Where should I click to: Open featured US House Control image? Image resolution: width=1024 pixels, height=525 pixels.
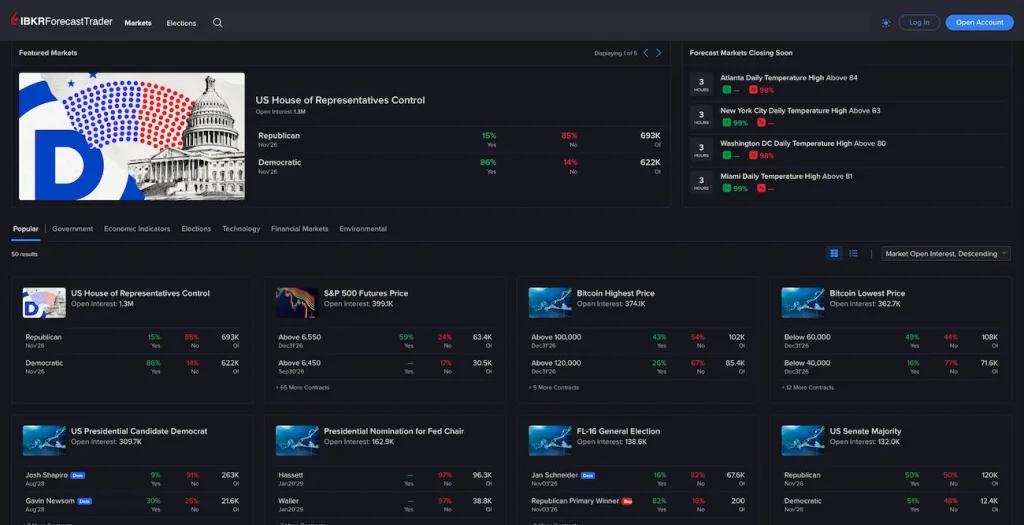click(x=132, y=136)
